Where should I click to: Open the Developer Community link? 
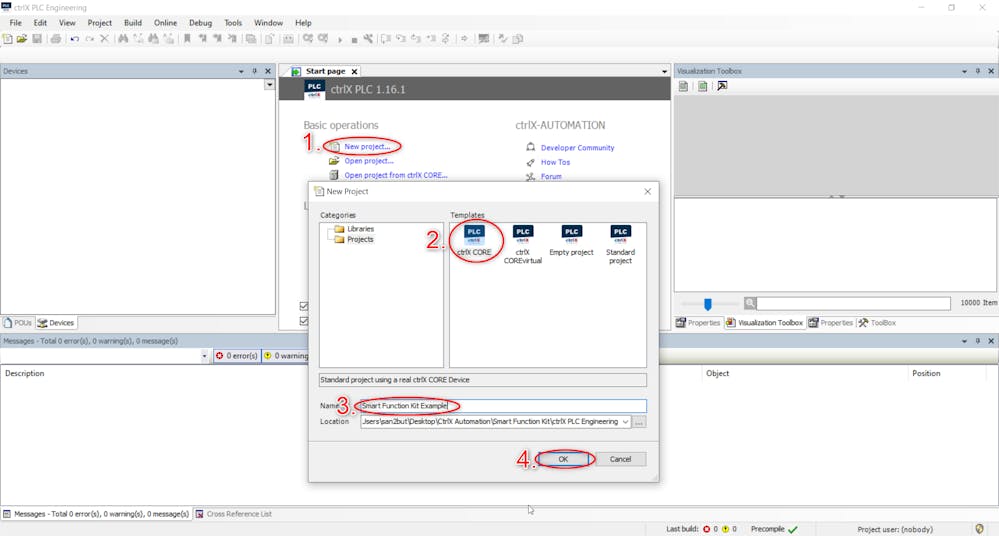(577, 148)
